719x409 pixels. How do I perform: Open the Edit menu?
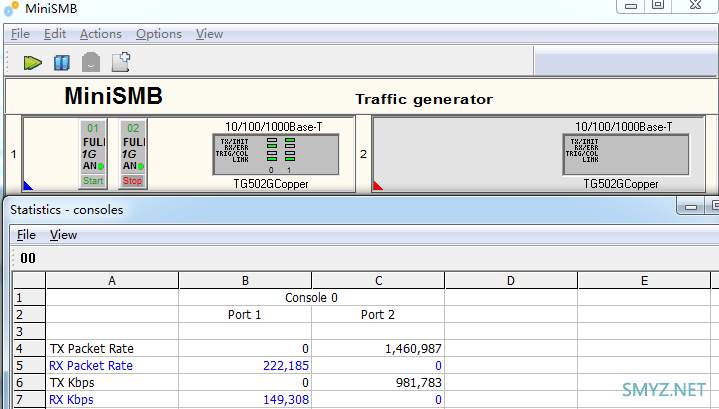(55, 34)
